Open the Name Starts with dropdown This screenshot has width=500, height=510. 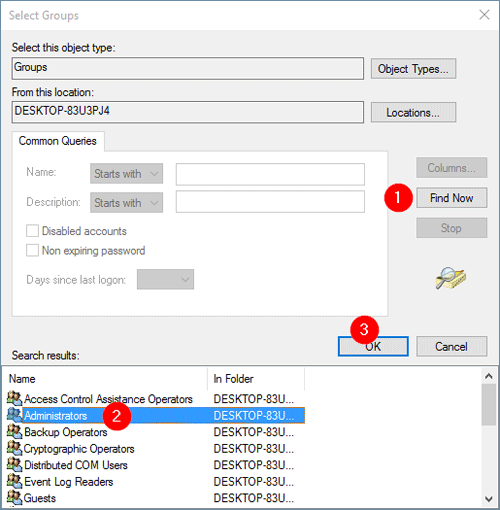tap(126, 173)
